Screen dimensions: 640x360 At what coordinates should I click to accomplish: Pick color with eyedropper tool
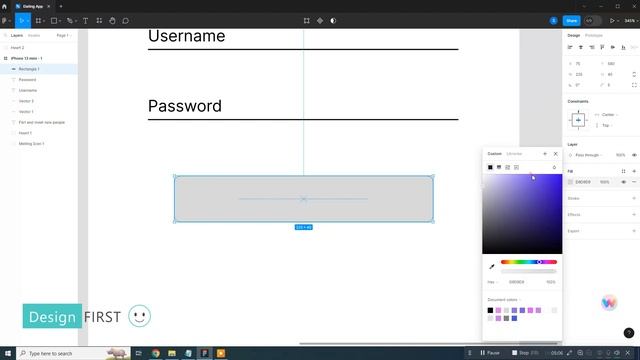tap(492, 267)
